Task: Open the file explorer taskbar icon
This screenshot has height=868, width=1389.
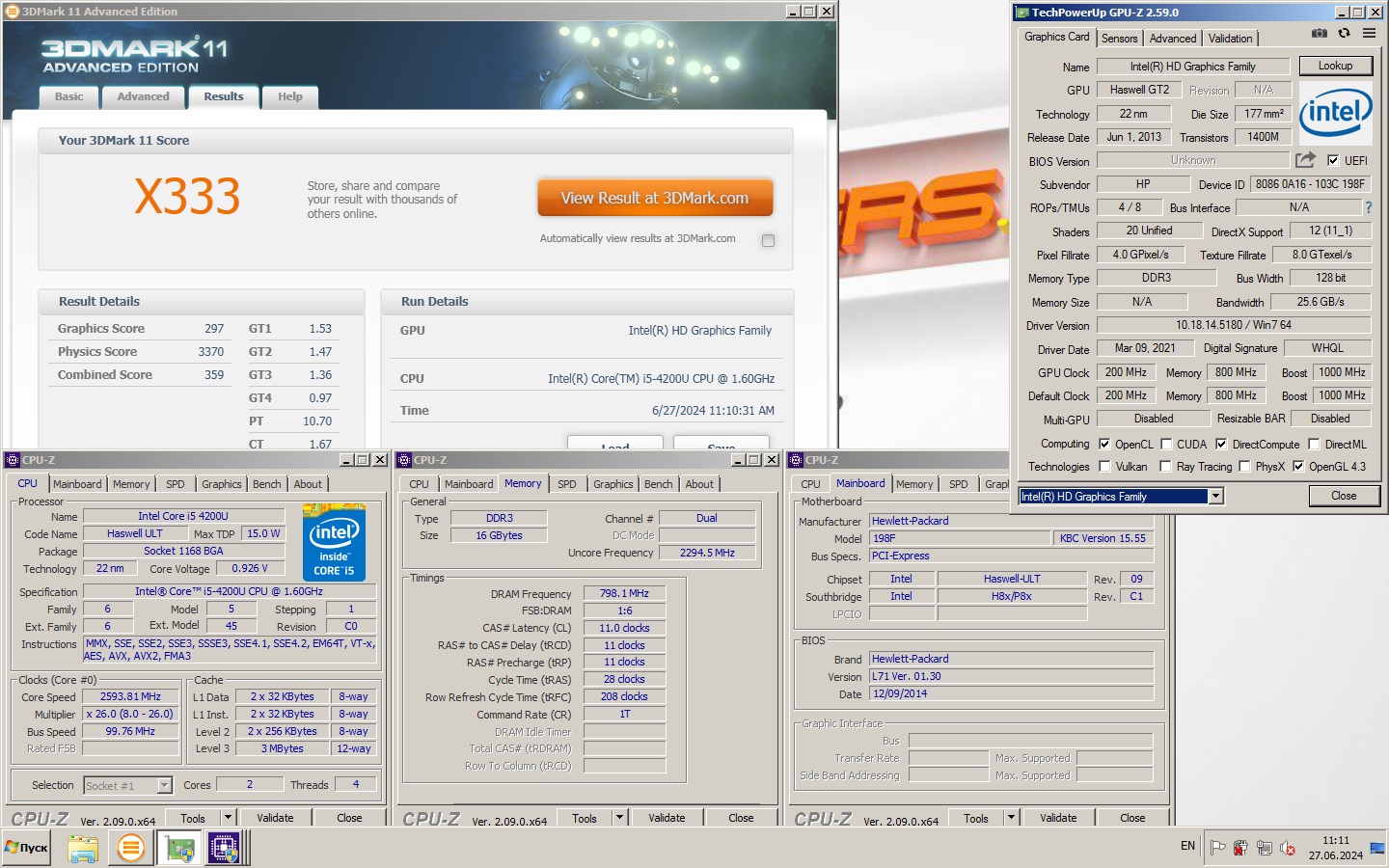Action: 83,848
